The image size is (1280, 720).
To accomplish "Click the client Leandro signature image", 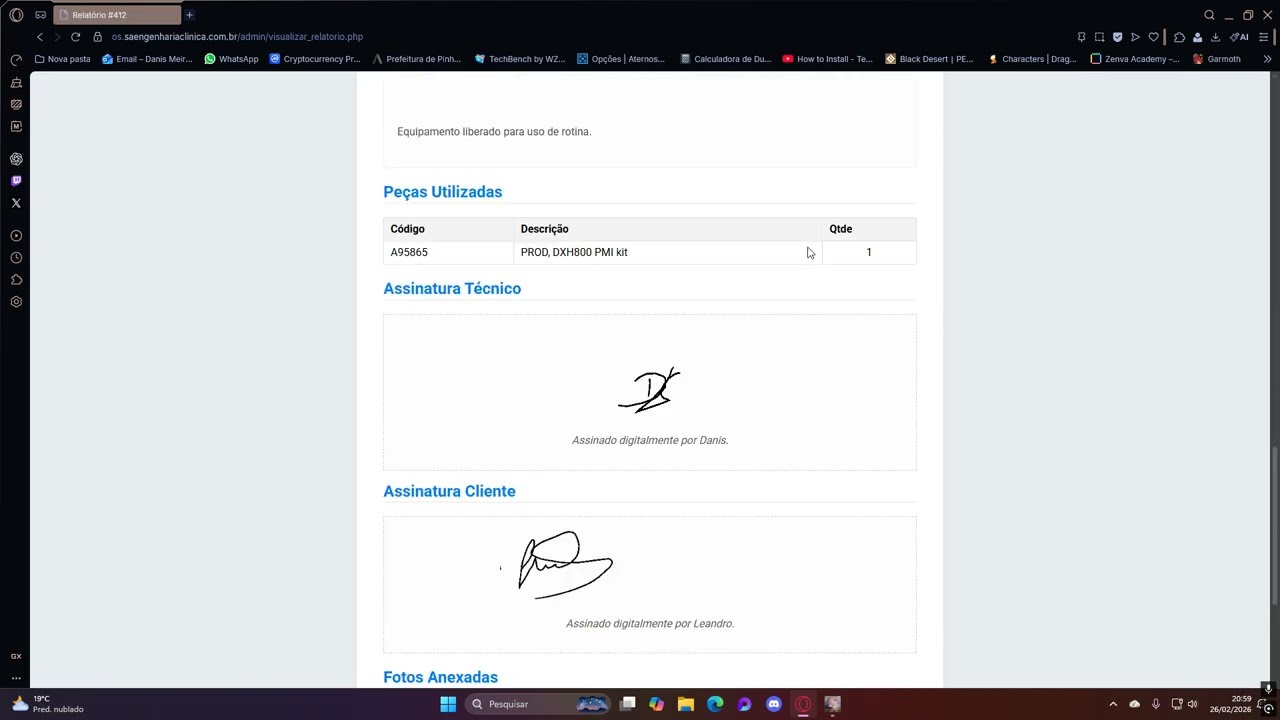I will pyautogui.click(x=558, y=565).
